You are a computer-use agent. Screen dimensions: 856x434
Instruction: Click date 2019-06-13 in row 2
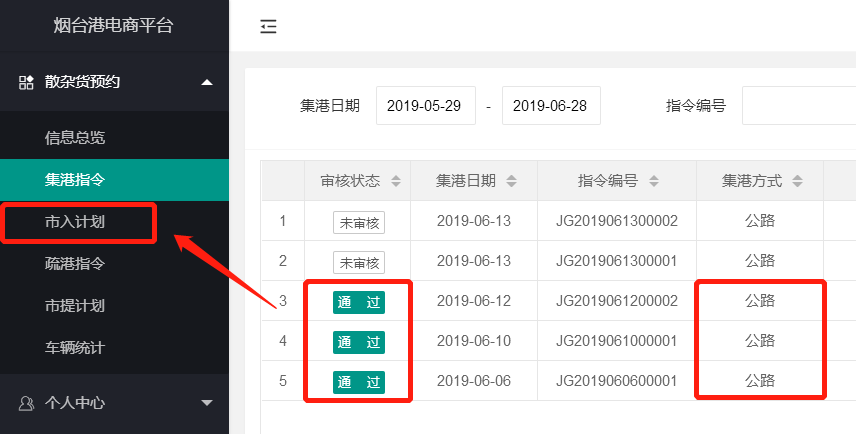[x=474, y=260]
